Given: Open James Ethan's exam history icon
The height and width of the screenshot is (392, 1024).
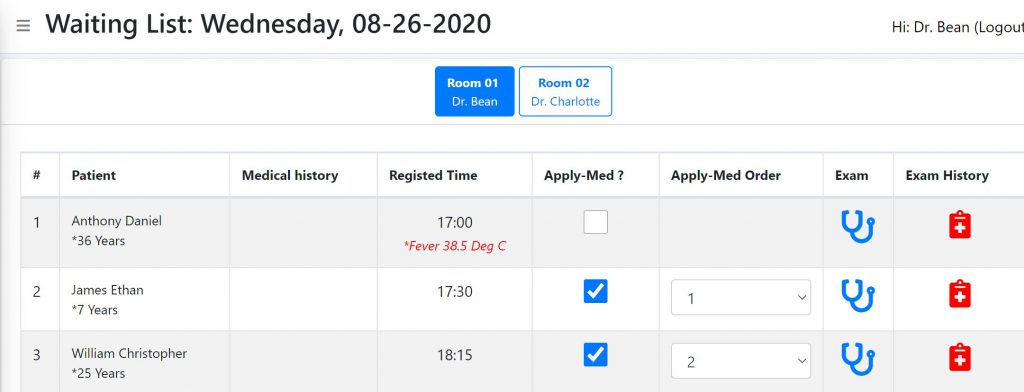Looking at the screenshot, I should click(x=959, y=294).
